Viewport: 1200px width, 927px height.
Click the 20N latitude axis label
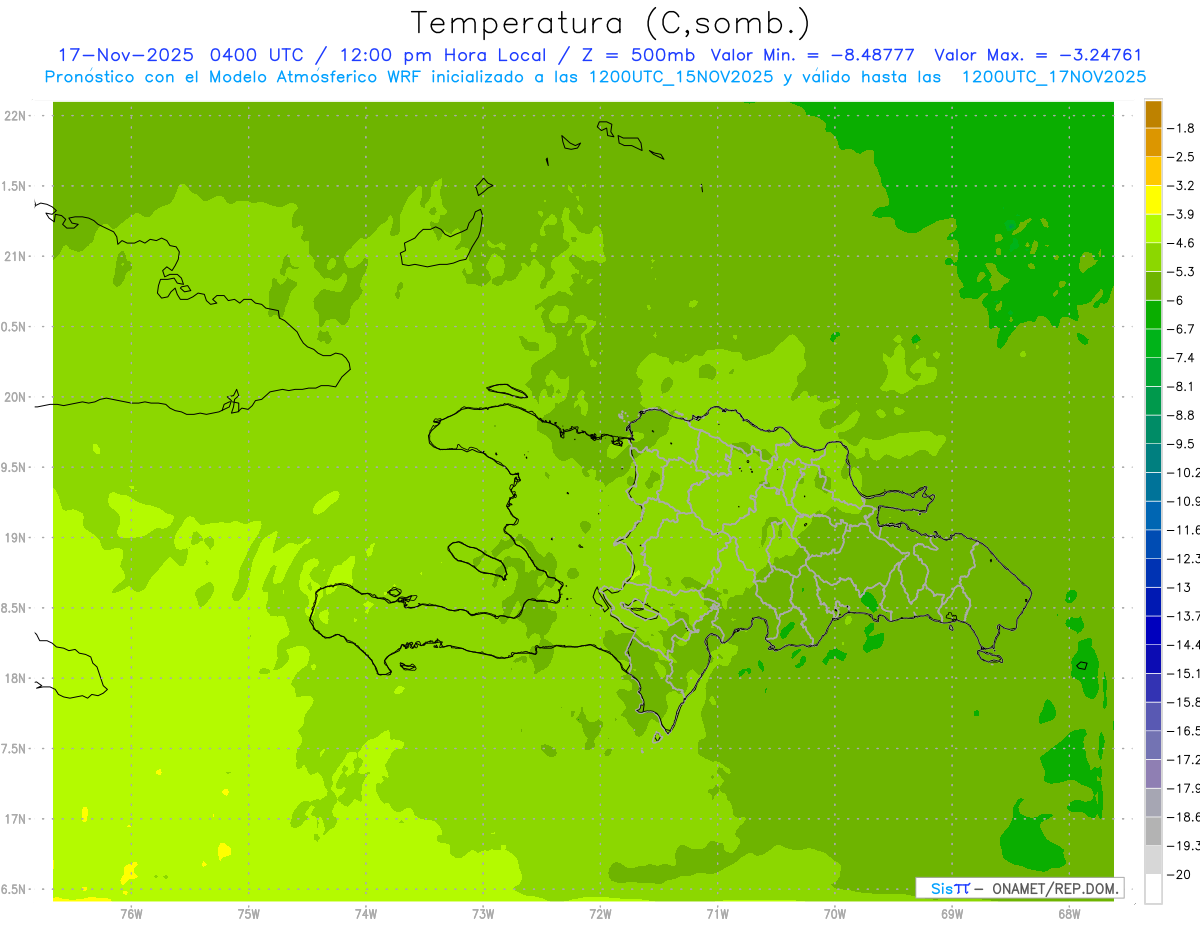coord(16,397)
